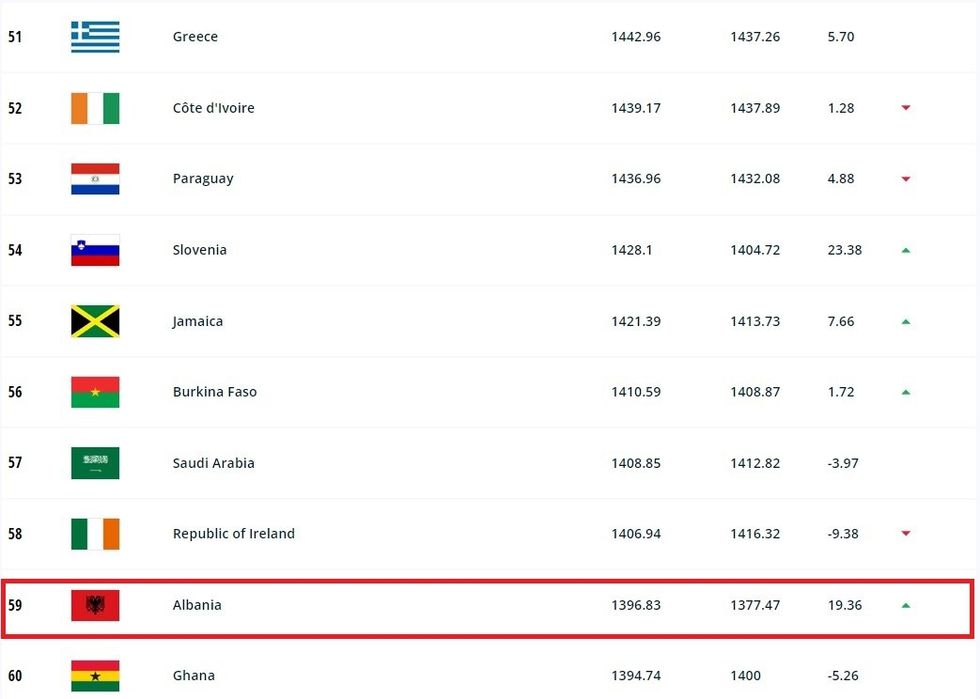Click the Ghana flag icon
The width and height of the screenshot is (980, 699).
coord(95,676)
